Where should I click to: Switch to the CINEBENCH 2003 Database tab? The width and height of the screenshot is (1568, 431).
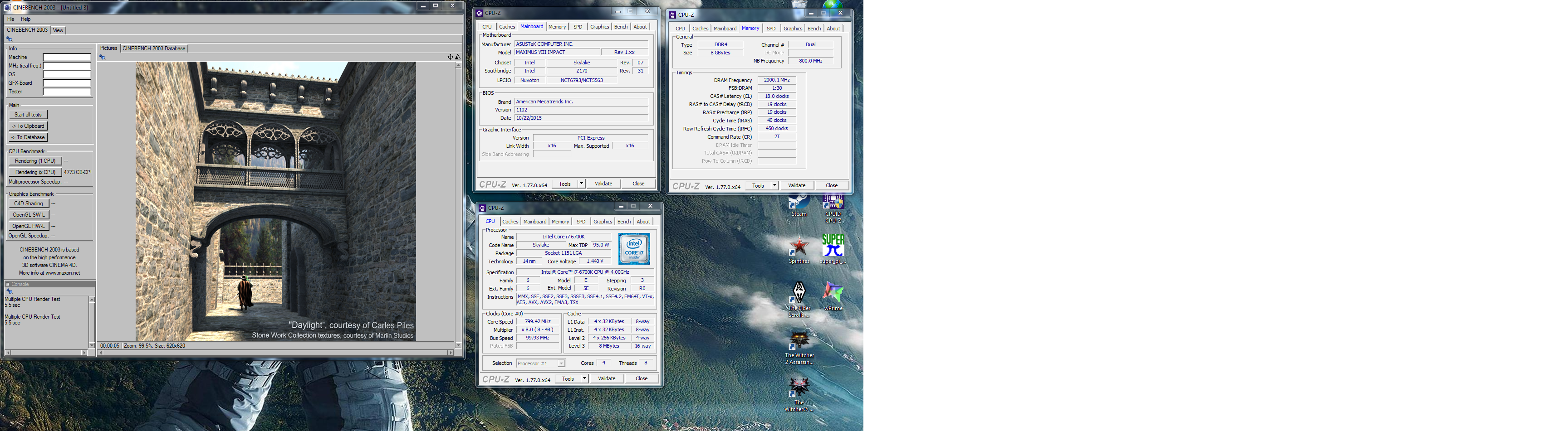click(x=154, y=48)
